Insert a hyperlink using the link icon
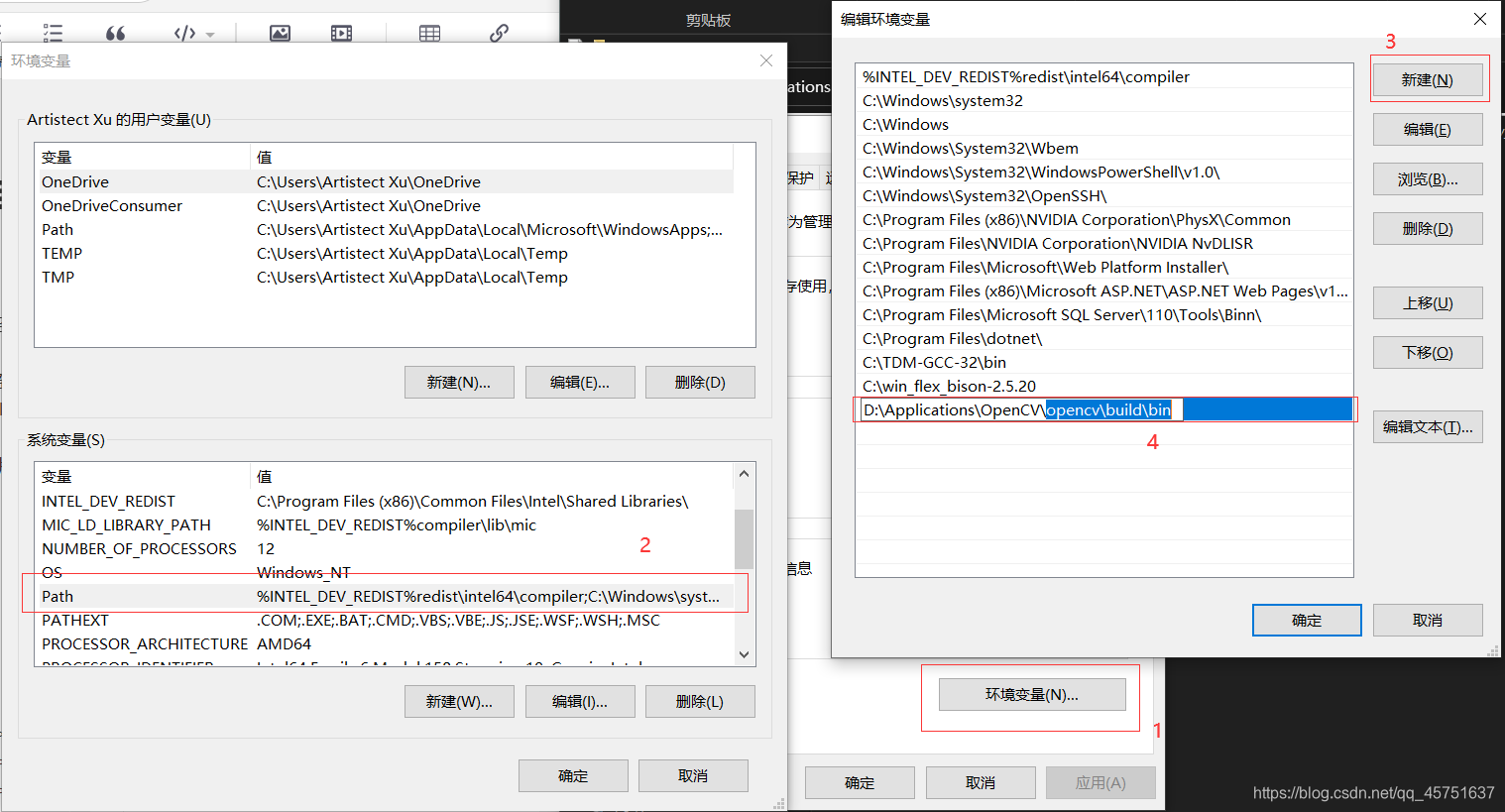 [x=497, y=32]
